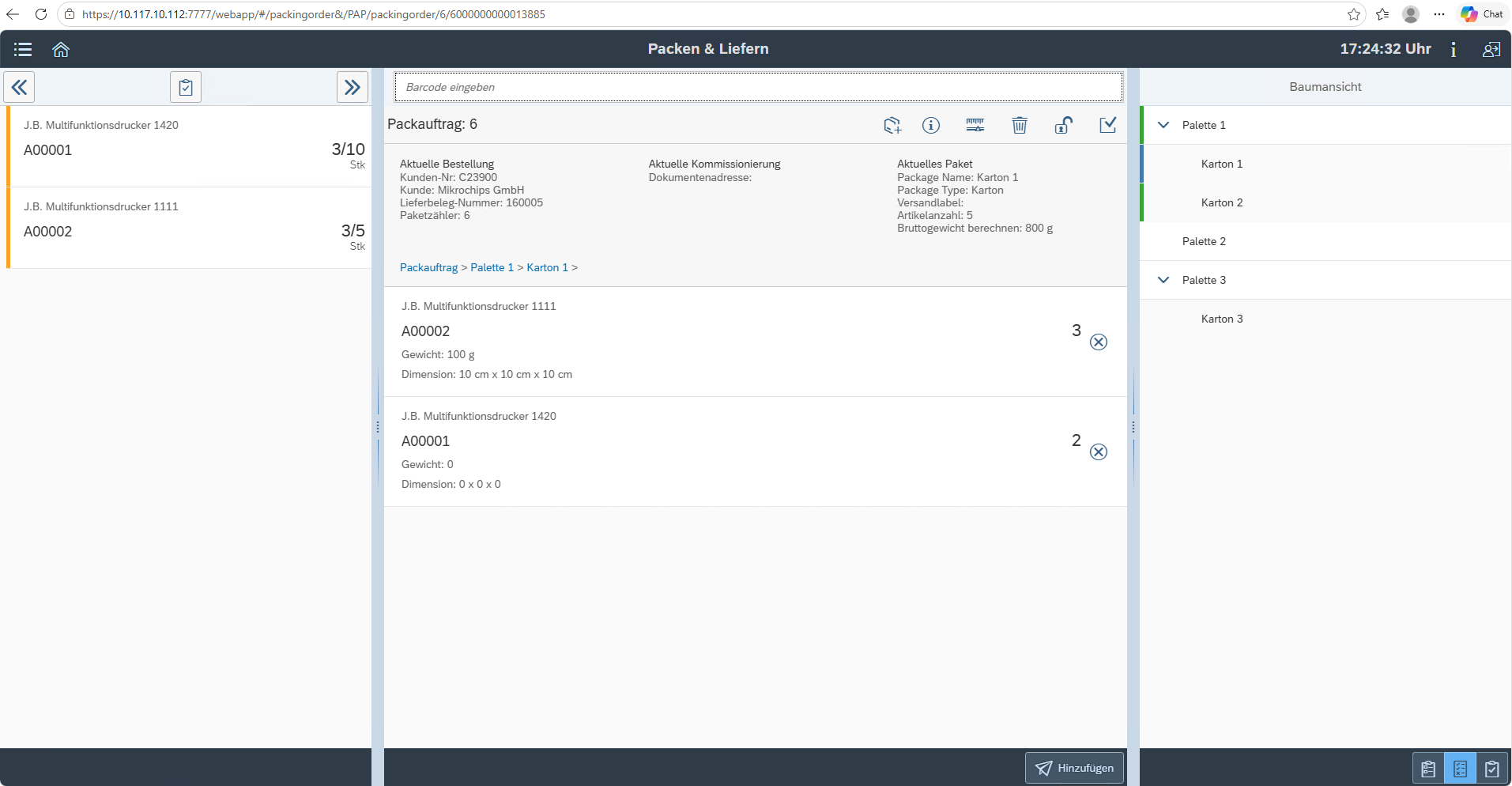Select A00001 Multifunktionsdrucker 1420 in left list
This screenshot has width=1512, height=786.
click(190, 146)
